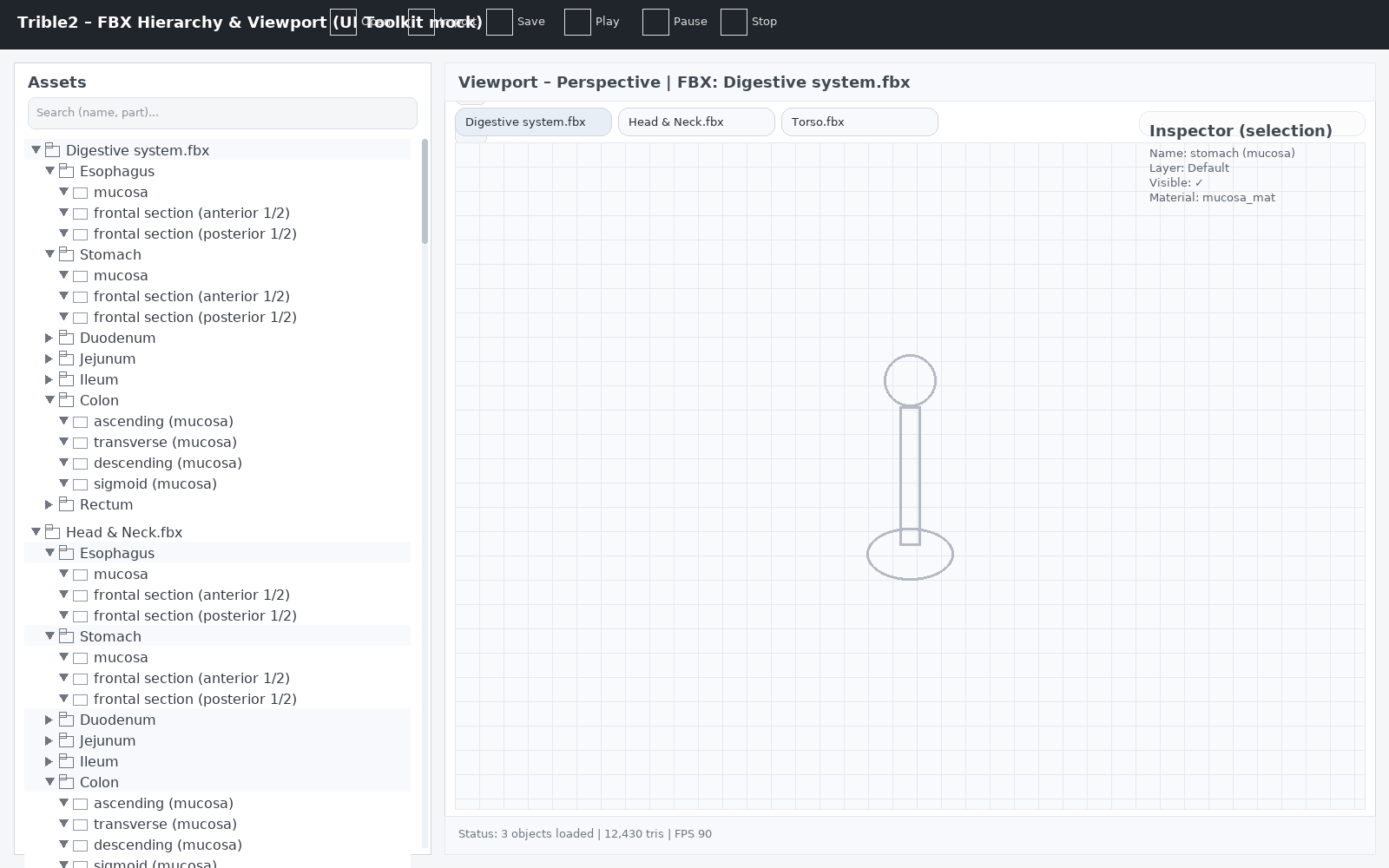Click the folder icon beside Digestive system.fbx
1389x868 pixels.
(x=53, y=150)
